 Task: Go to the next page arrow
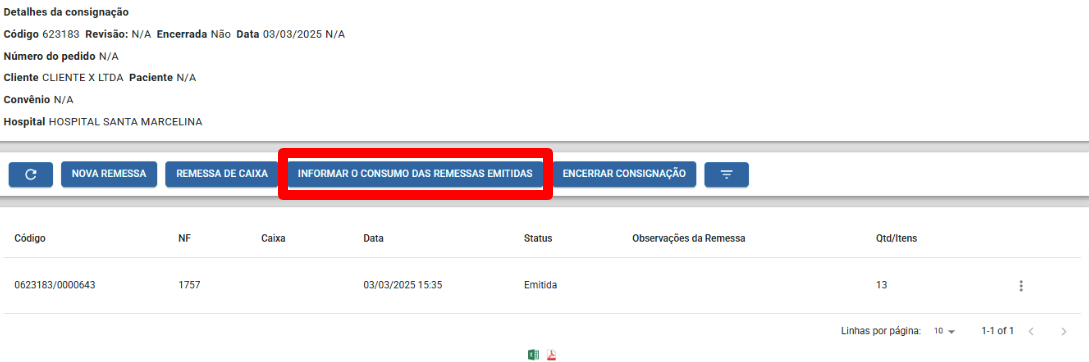[1063, 331]
